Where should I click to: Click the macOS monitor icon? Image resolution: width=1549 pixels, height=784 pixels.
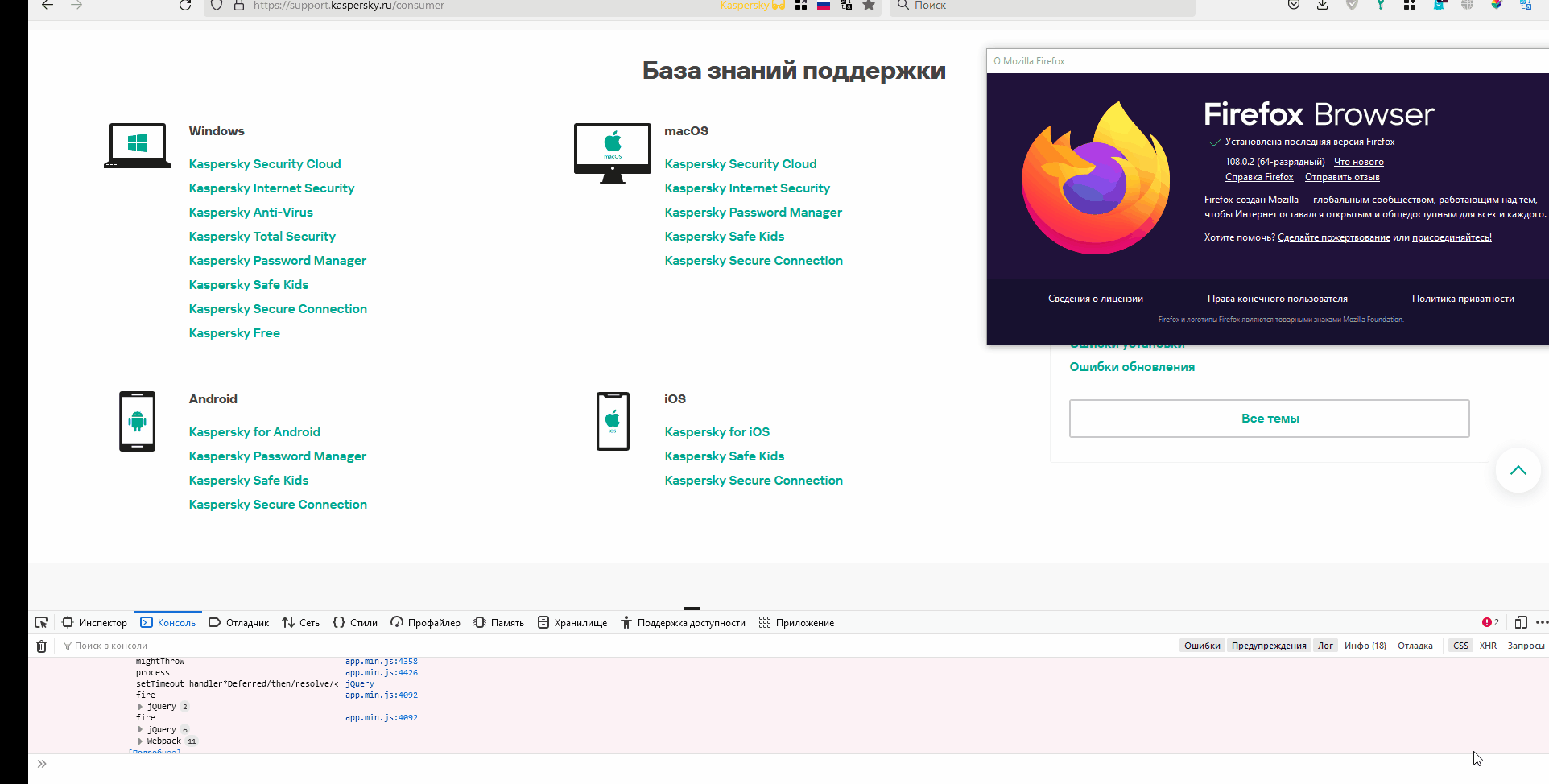tap(613, 153)
